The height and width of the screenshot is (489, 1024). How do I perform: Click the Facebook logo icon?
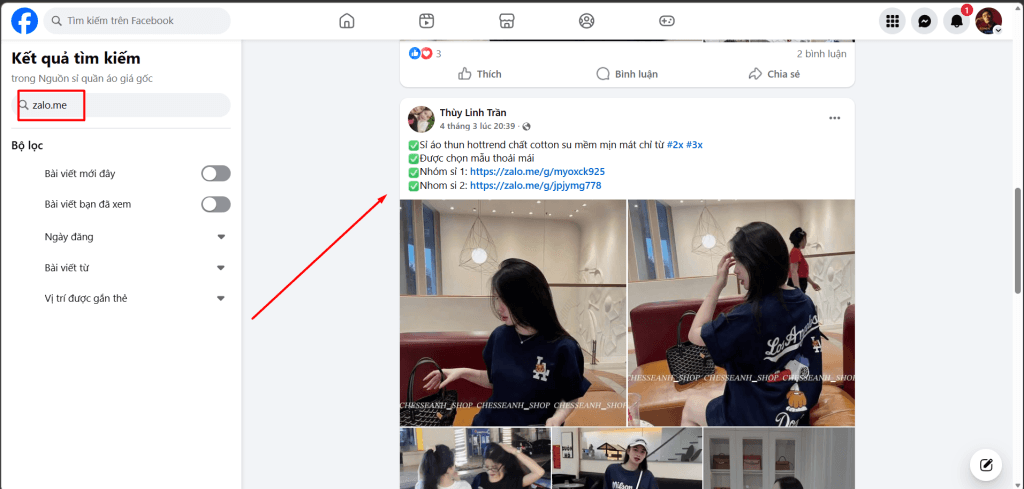click(x=25, y=21)
